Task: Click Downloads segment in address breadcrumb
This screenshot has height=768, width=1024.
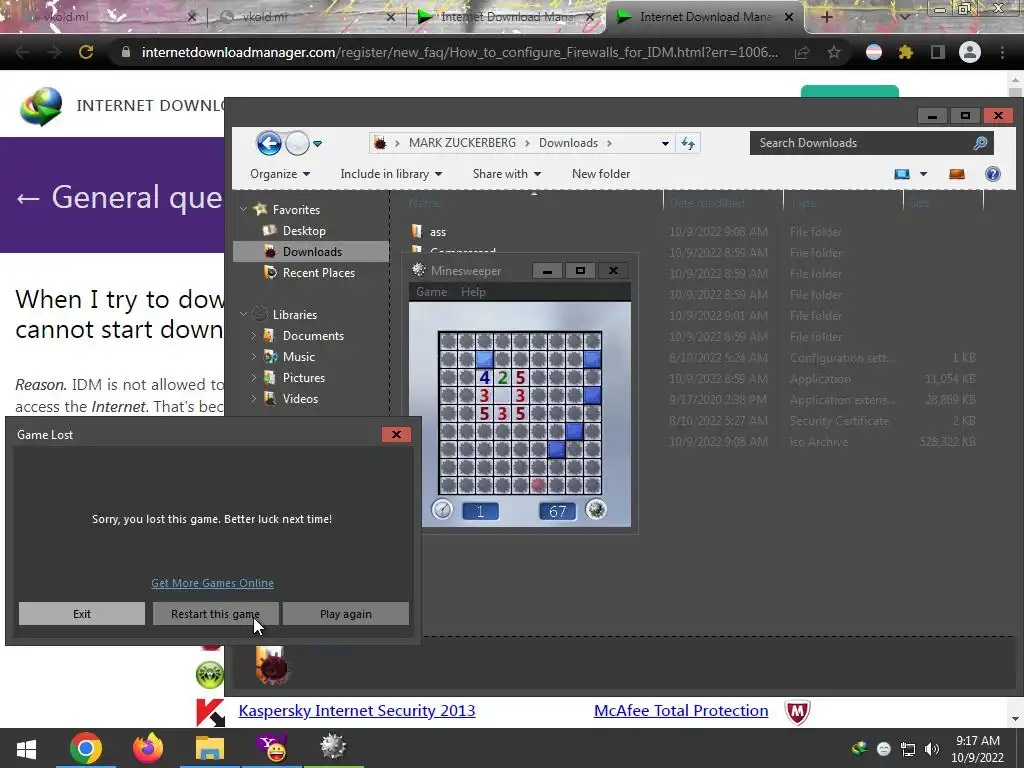Action: 568,143
